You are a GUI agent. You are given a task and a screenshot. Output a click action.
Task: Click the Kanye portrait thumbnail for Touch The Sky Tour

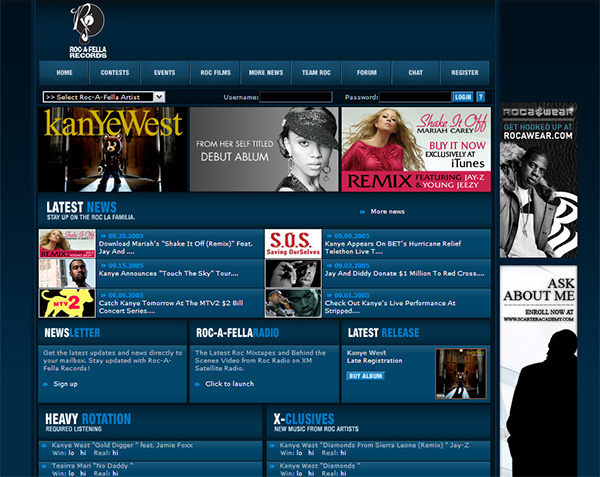(67, 274)
